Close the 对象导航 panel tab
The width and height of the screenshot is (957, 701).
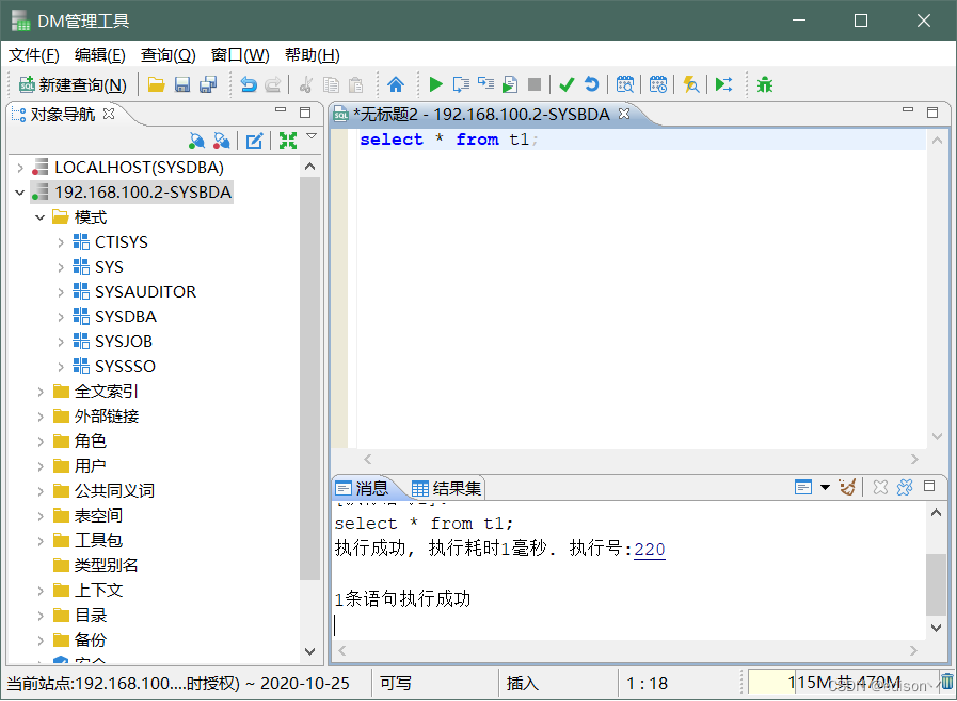point(109,113)
